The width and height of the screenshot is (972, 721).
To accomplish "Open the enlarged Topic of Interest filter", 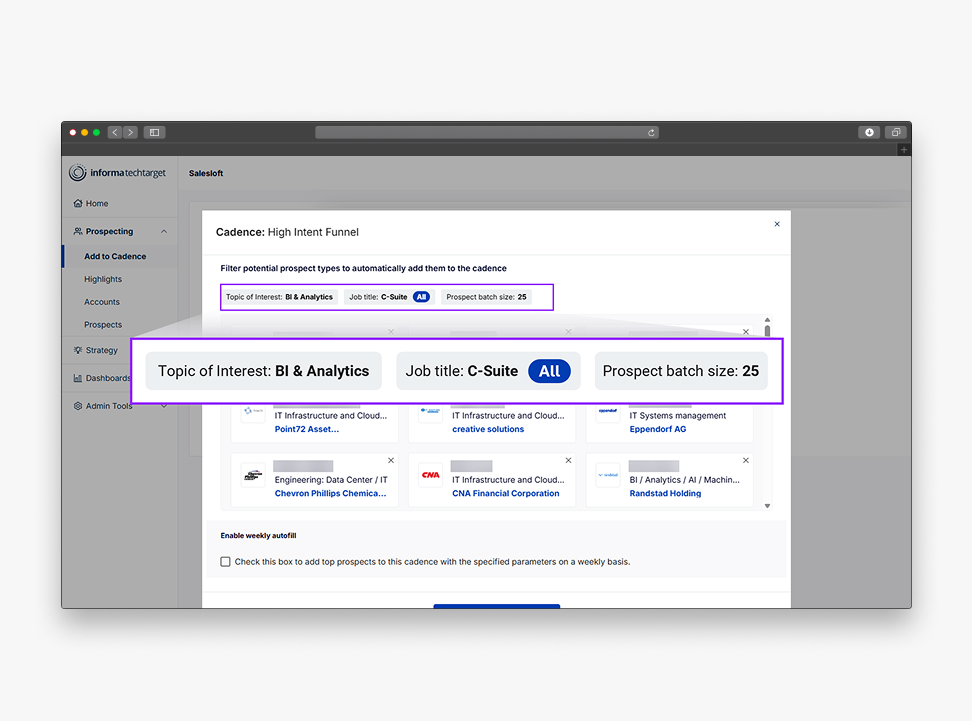I will 263,371.
